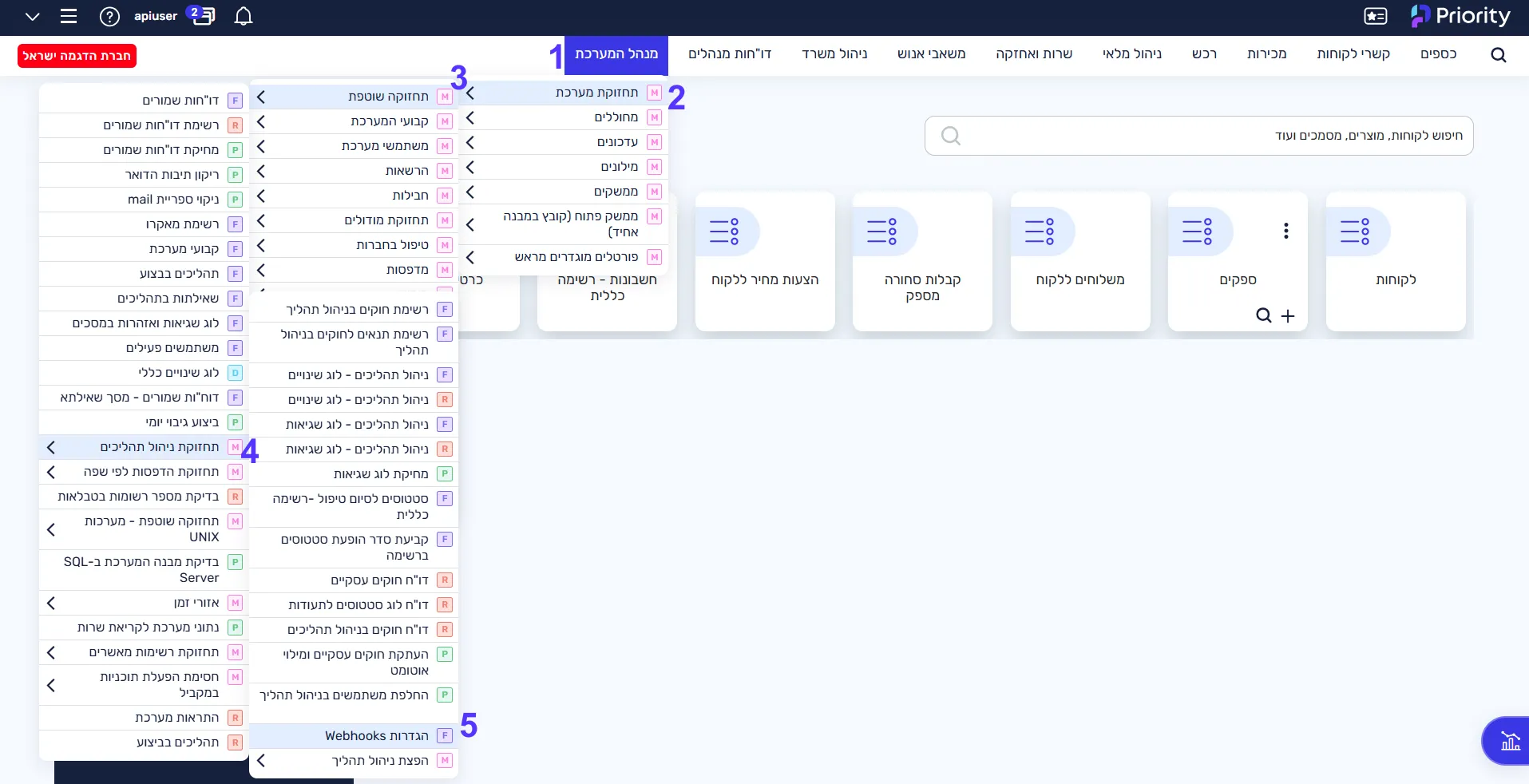This screenshot has height=784, width=1529.
Task: Click the list icon on משלוחים ללקוח card
Action: pyautogui.click(x=1039, y=232)
